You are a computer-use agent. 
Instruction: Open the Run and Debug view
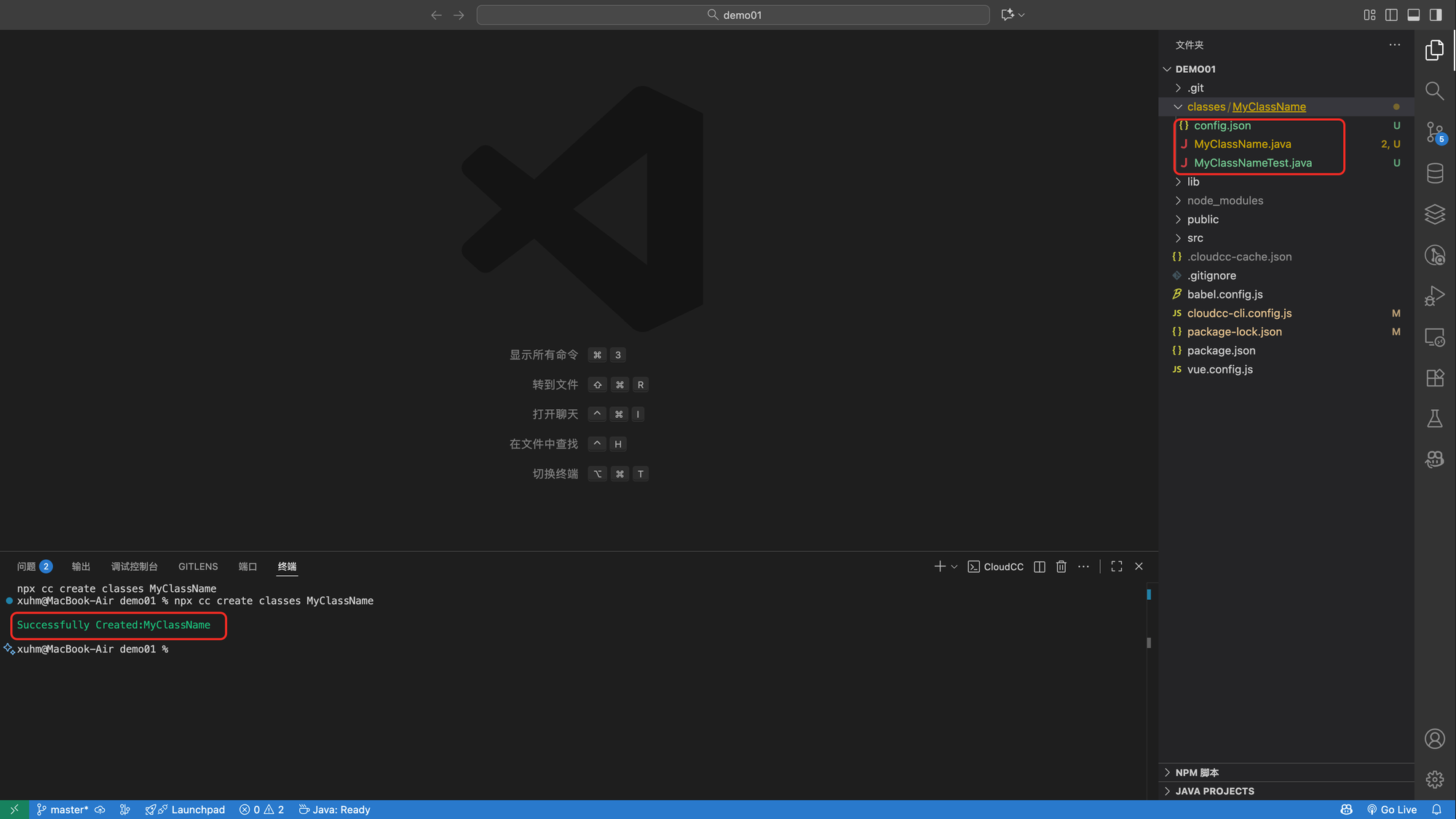click(1434, 296)
